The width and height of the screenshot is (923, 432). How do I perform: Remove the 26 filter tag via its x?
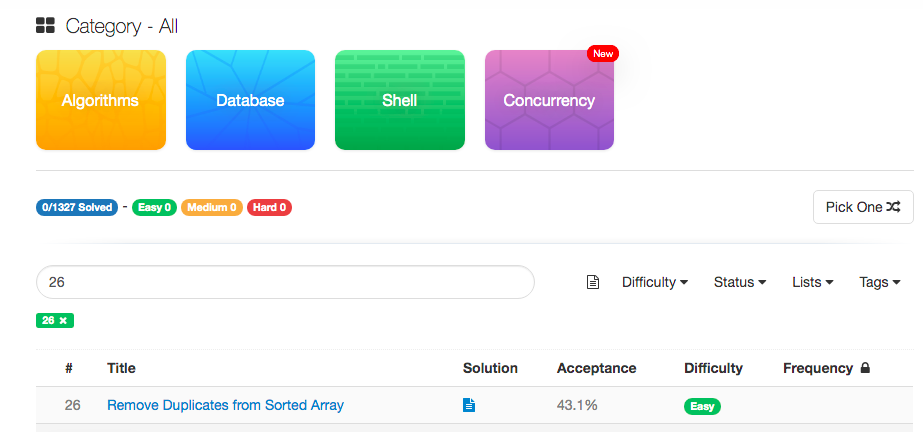coord(63,321)
